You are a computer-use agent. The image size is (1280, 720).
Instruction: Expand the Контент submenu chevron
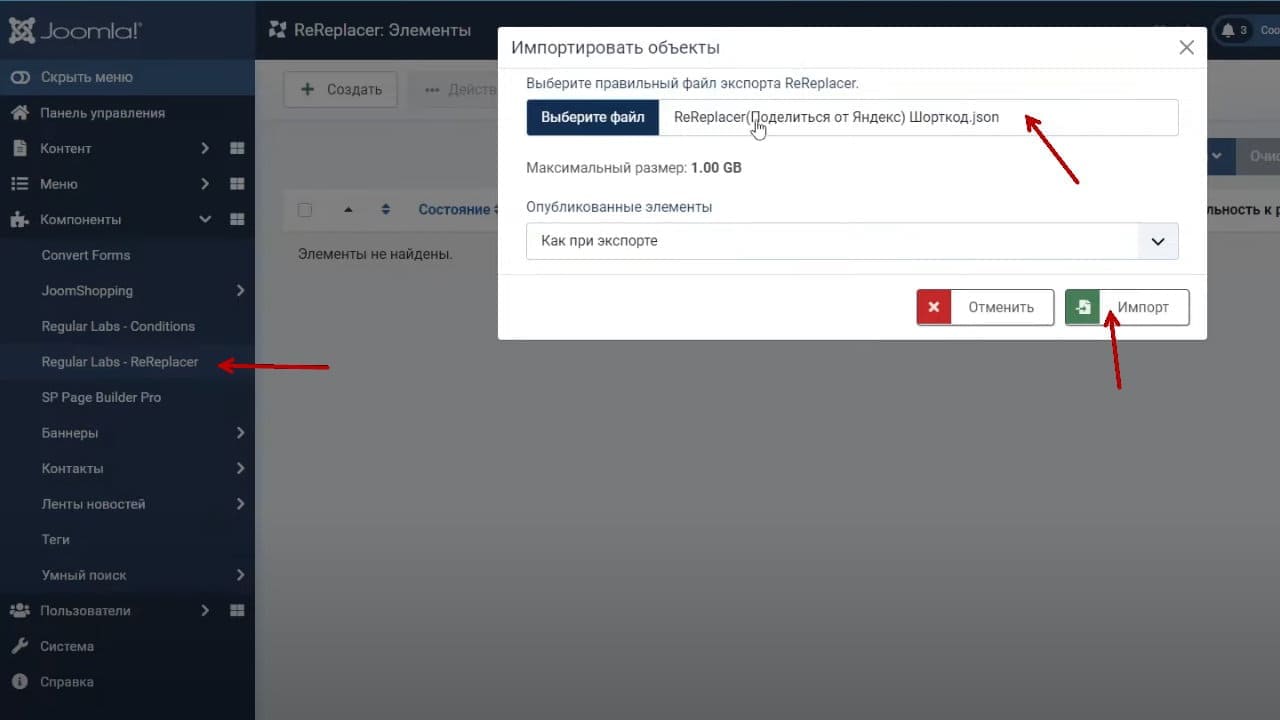(x=205, y=148)
